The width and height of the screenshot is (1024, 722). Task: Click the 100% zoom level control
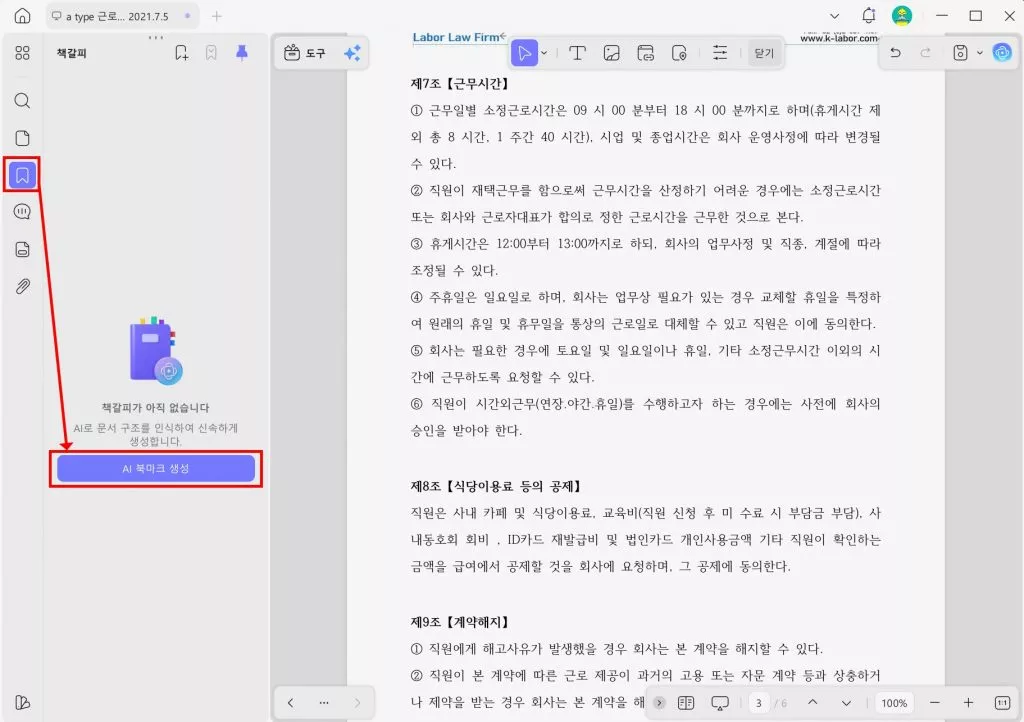pyautogui.click(x=894, y=703)
